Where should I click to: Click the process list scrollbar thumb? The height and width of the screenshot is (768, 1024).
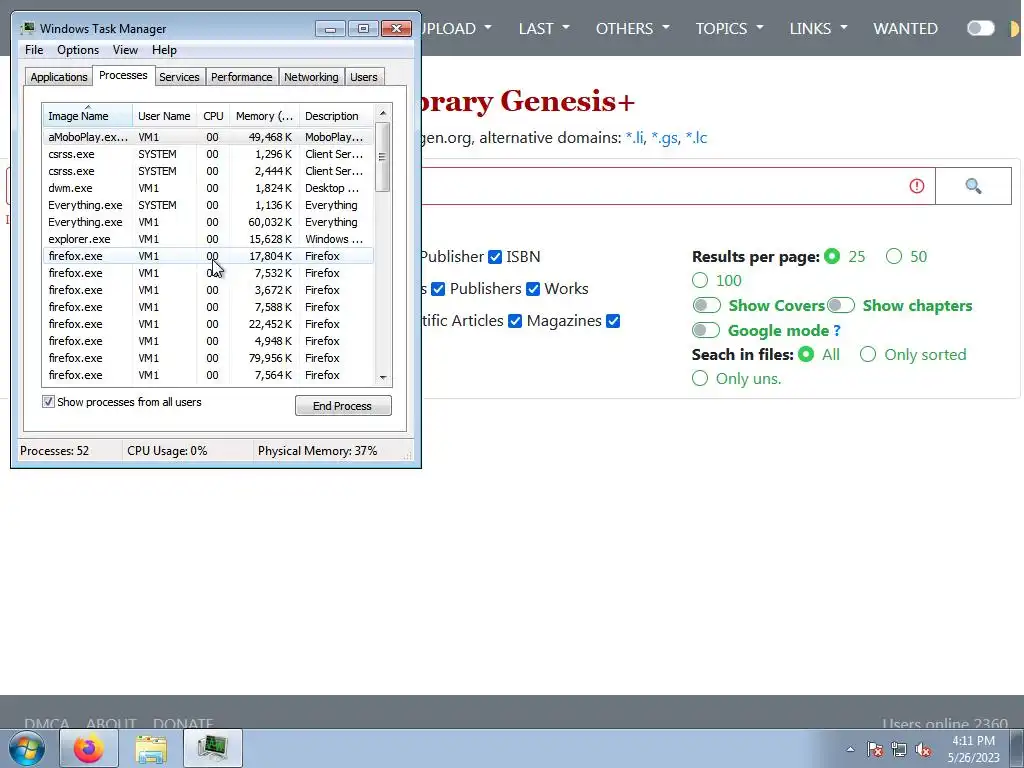pos(383,157)
